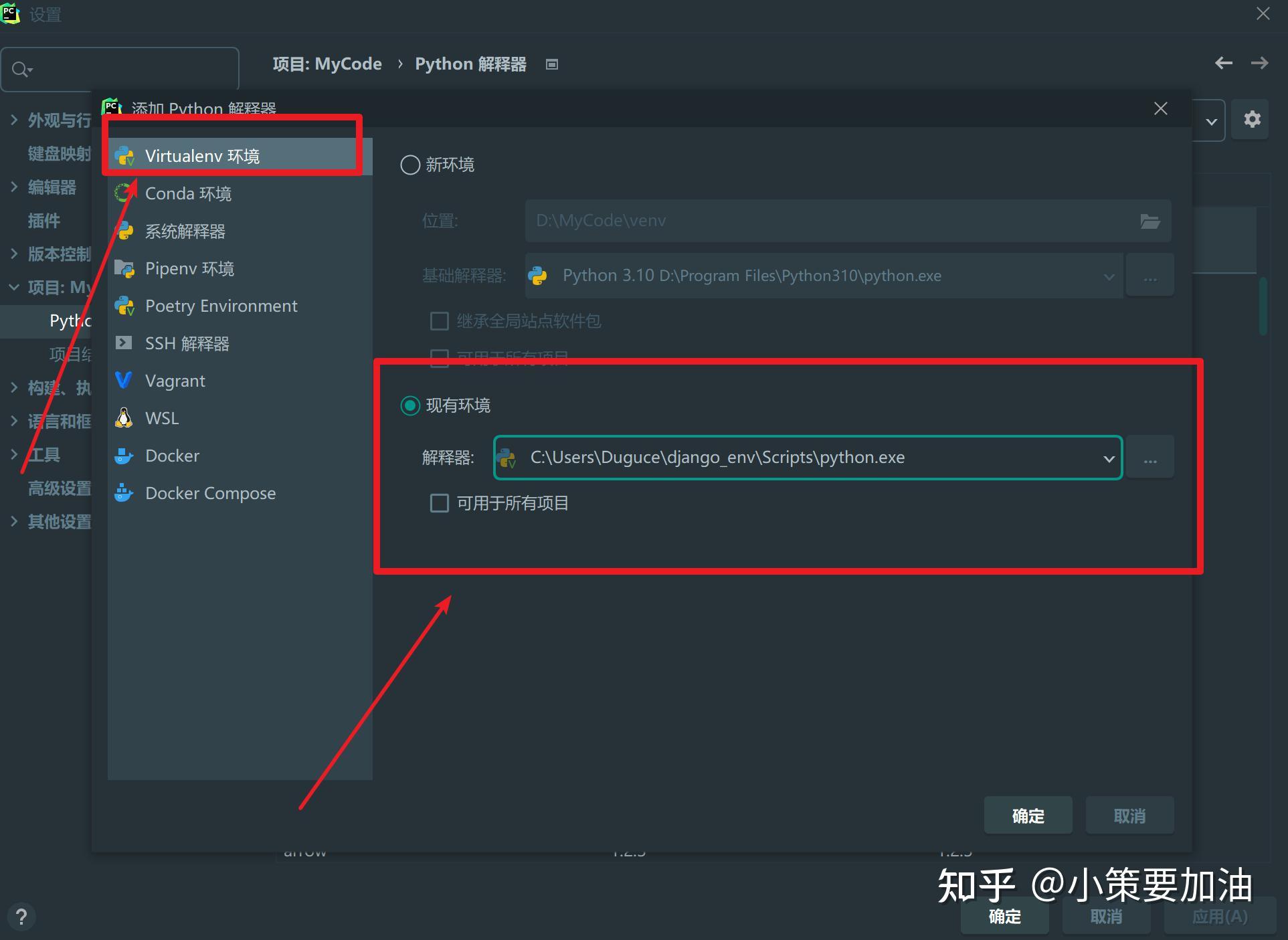Click 取消 in the add interpreter dialog
The width and height of the screenshot is (1288, 940).
(x=1129, y=816)
